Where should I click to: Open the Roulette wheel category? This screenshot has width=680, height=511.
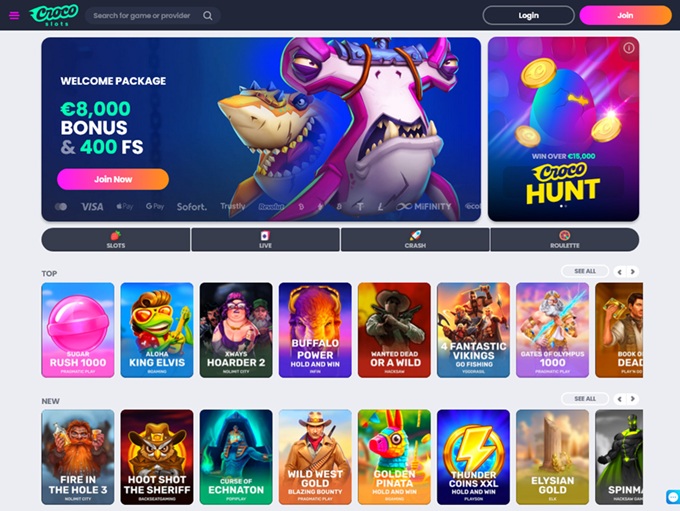[x=565, y=239]
